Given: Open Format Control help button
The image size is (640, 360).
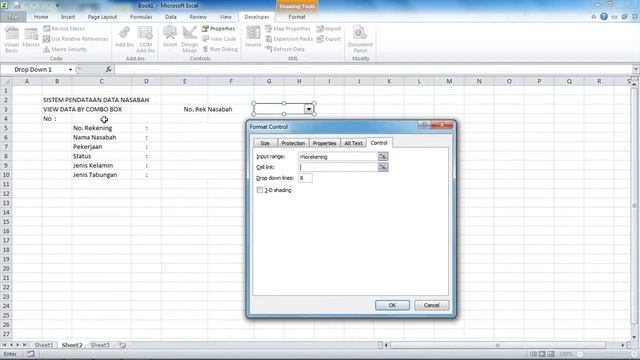Looking at the screenshot, I should [x=424, y=125].
